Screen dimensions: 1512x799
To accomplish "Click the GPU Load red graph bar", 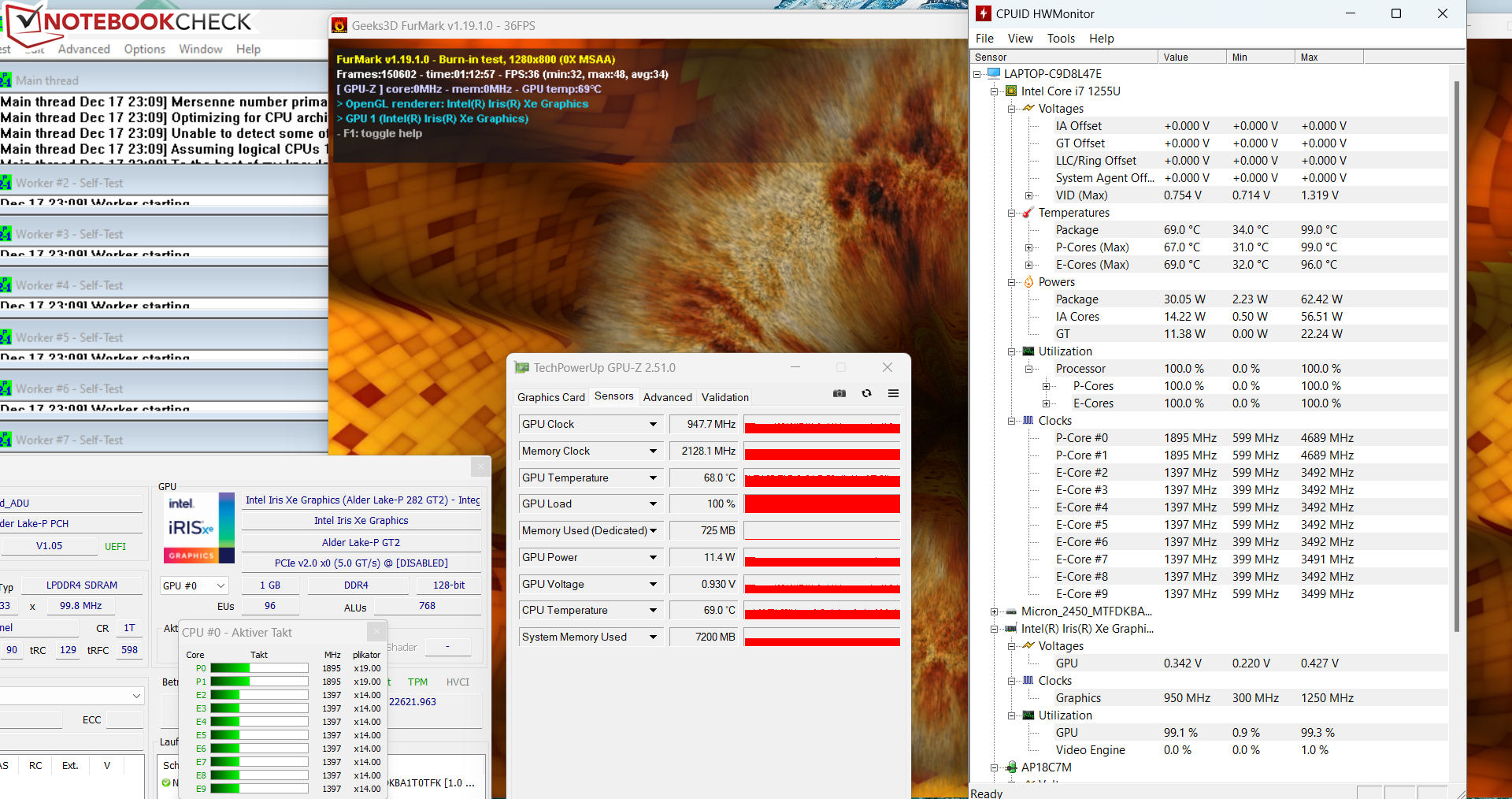I will click(822, 504).
